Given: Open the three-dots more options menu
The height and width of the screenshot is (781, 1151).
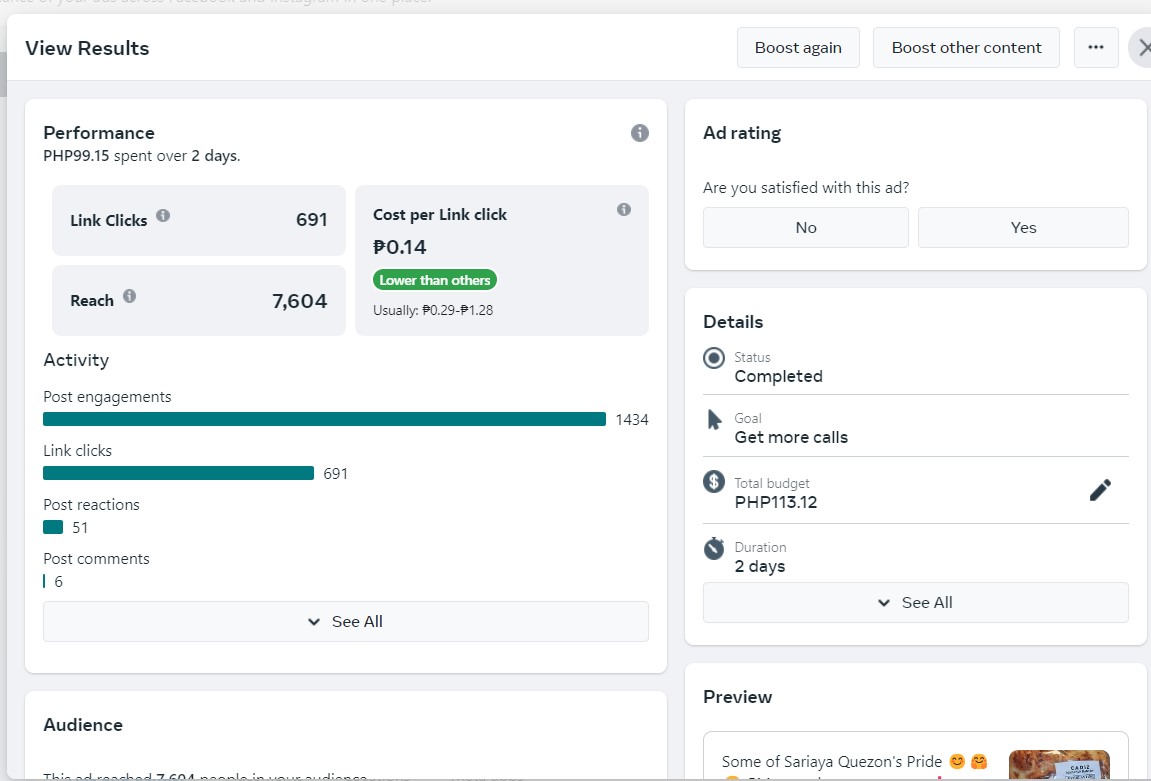Looking at the screenshot, I should (x=1096, y=48).
